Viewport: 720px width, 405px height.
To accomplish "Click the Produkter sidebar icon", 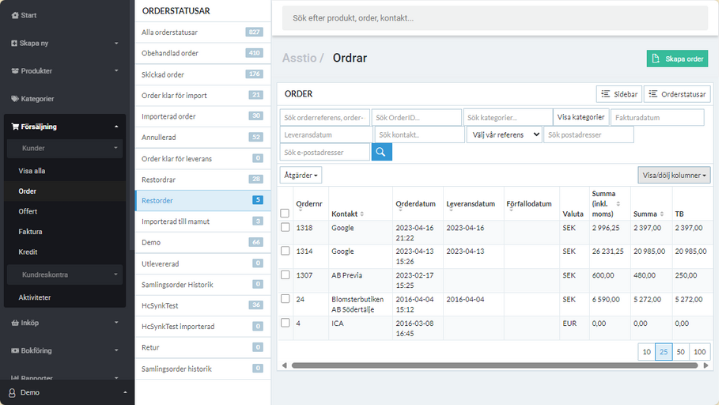I will tap(13, 71).
